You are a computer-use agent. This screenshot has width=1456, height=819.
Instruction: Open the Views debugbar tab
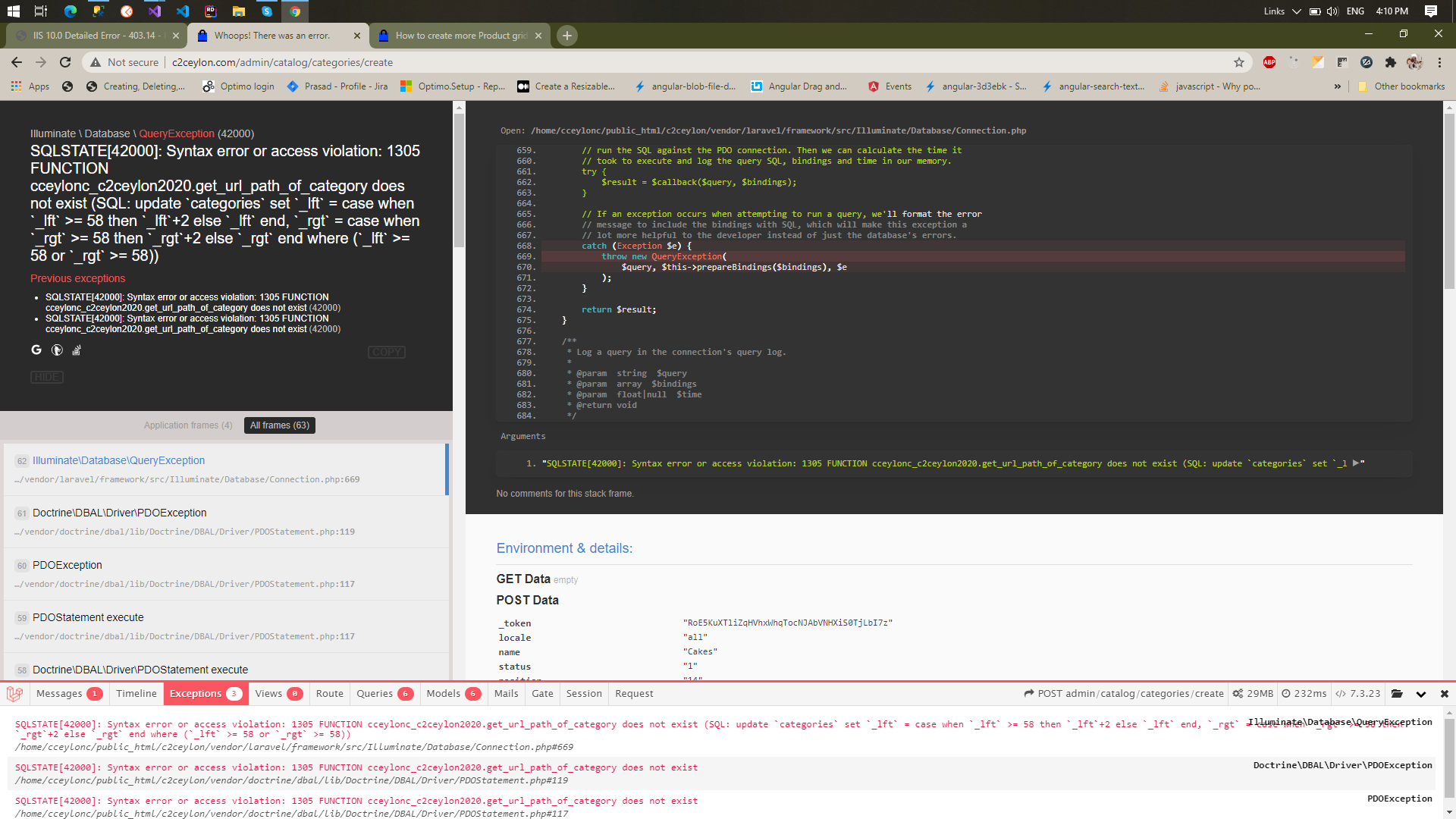[x=279, y=694]
